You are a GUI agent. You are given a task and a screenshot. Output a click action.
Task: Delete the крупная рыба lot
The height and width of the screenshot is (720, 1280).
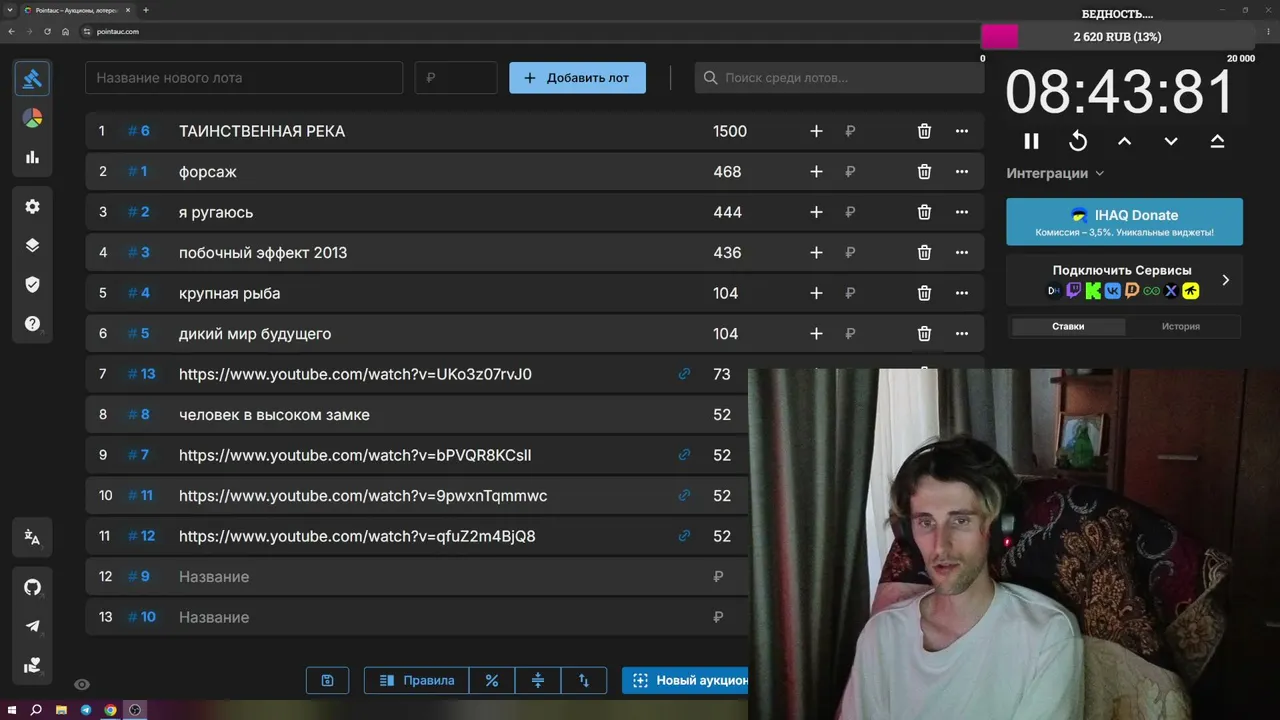924,293
